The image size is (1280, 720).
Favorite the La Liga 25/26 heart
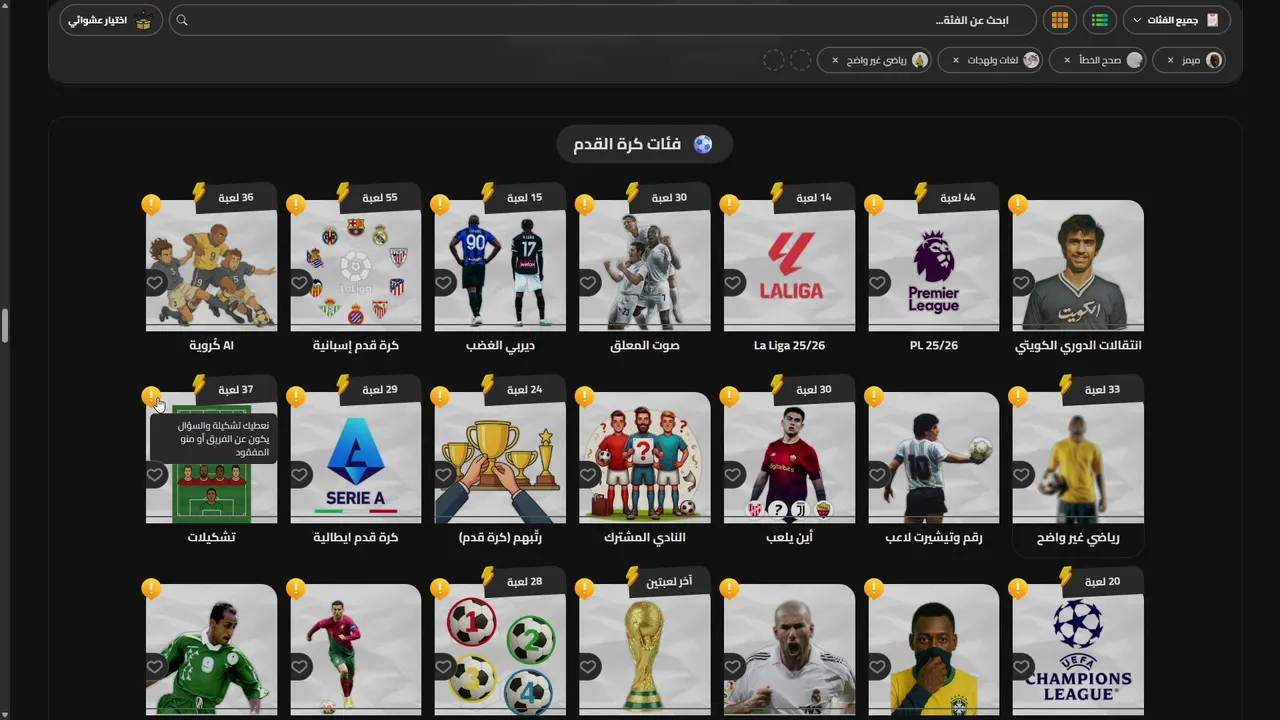733,283
